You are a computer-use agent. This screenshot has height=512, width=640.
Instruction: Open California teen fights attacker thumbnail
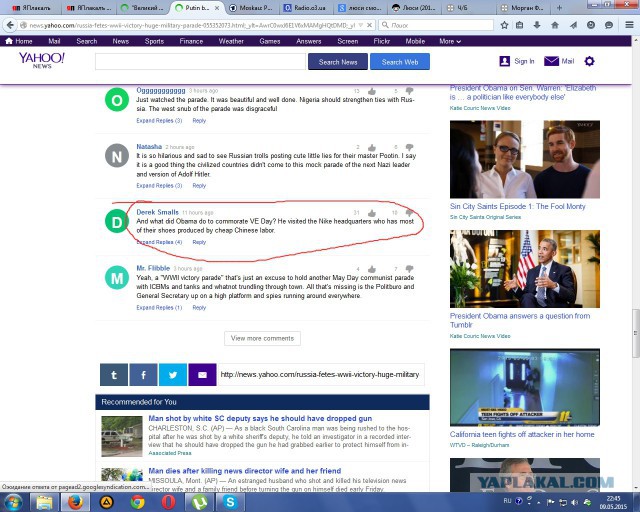[525, 387]
